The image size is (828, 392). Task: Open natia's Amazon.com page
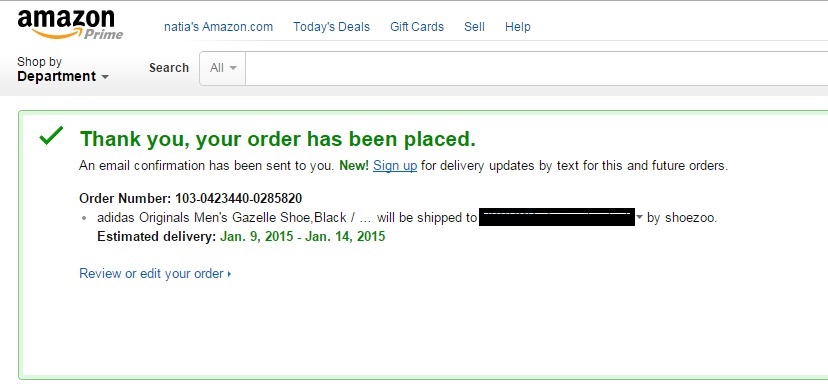point(218,26)
